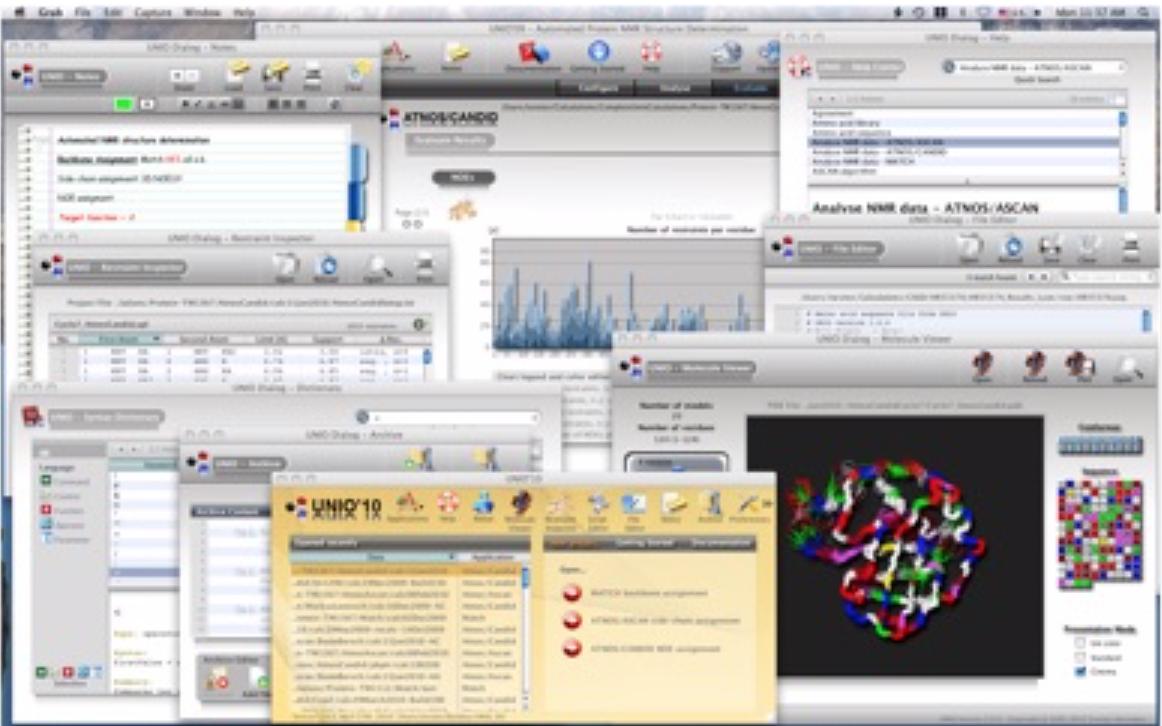Click the Reload icon in Molecule Viewer
Image resolution: width=1162 pixels, height=726 pixels.
(x=1035, y=367)
